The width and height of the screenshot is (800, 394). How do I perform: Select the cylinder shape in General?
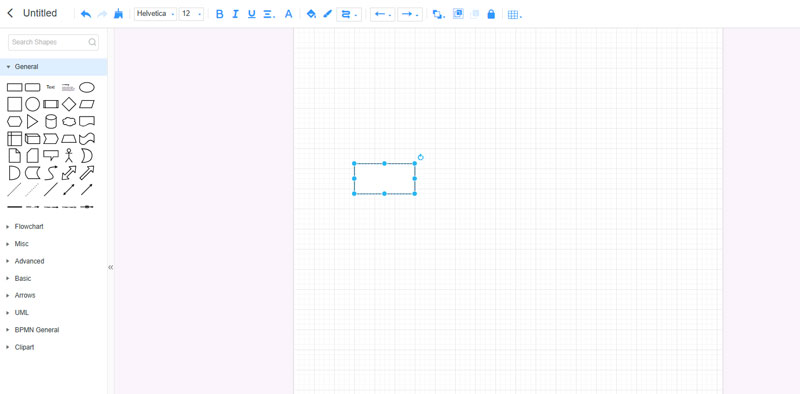pos(51,121)
